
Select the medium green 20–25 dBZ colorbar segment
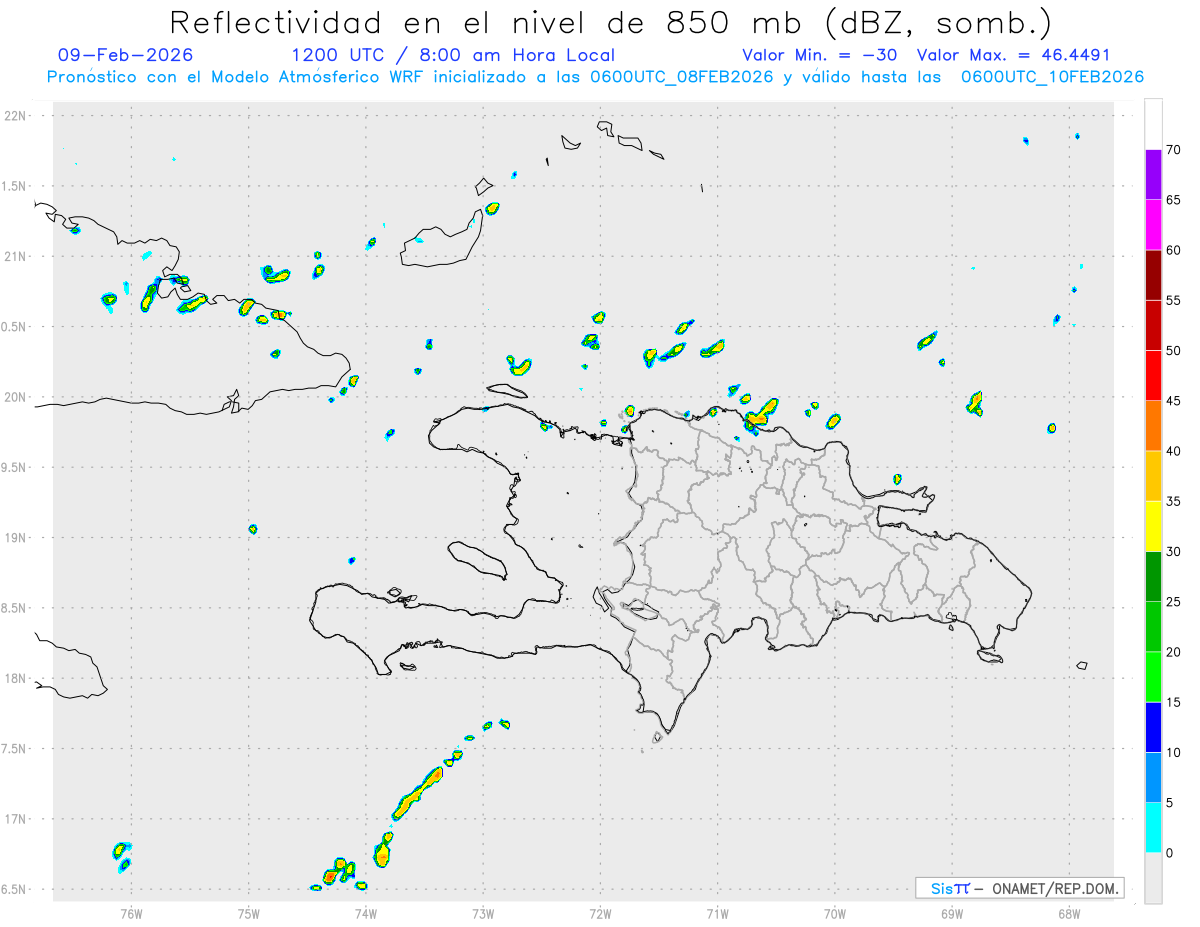click(1153, 627)
